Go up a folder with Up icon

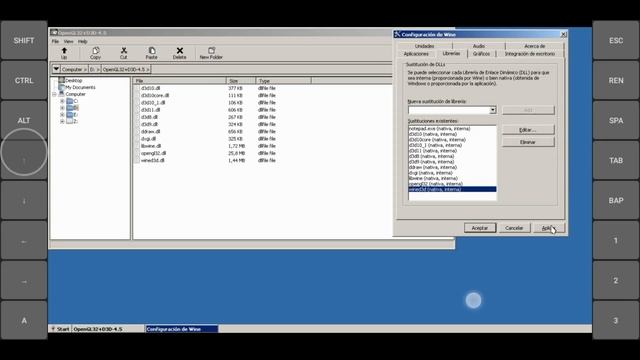pos(64,53)
